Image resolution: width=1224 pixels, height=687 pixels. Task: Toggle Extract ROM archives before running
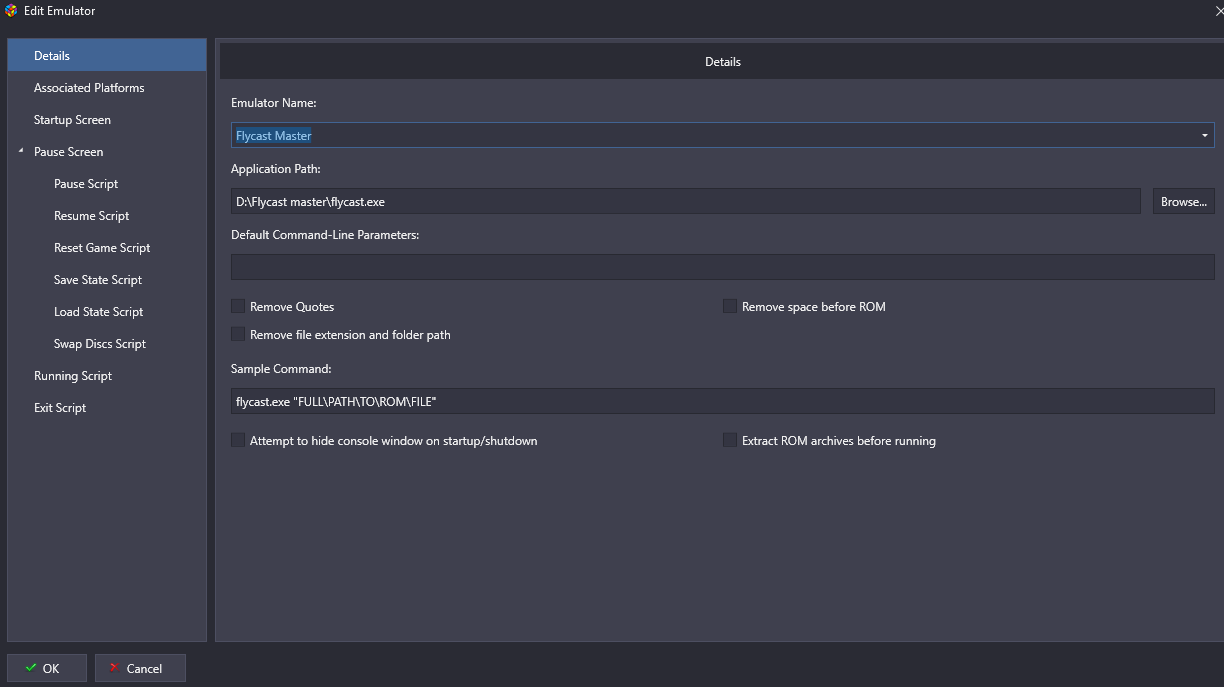(730, 440)
